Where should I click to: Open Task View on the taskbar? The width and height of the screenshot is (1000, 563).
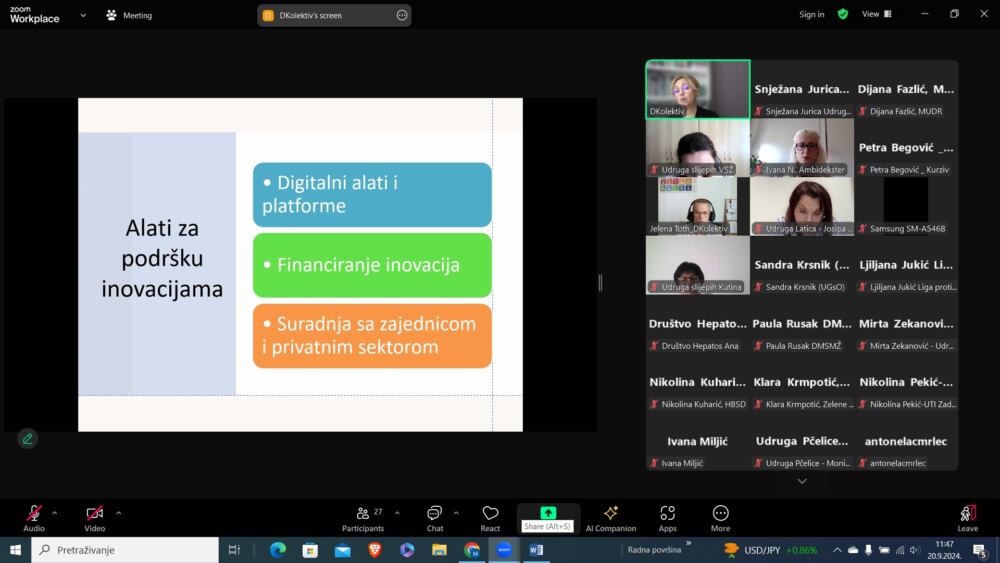click(234, 550)
